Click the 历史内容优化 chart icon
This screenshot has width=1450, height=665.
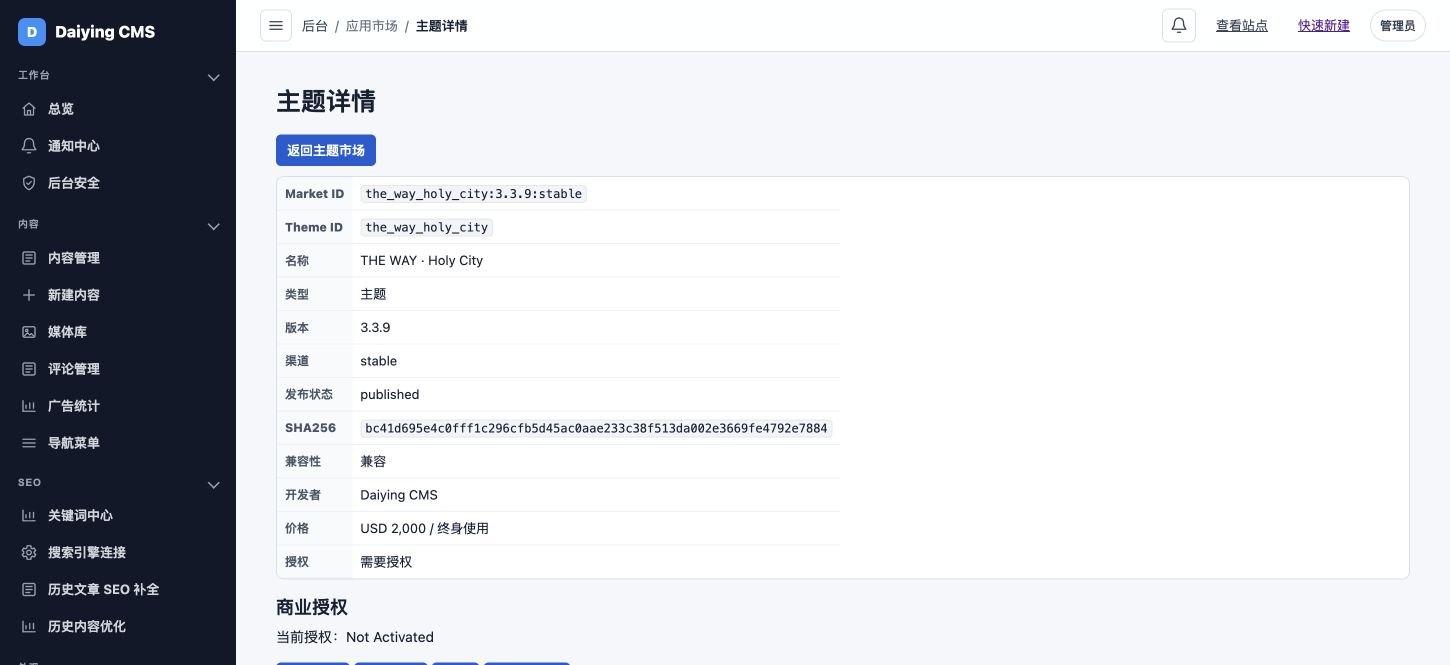[x=29, y=627]
